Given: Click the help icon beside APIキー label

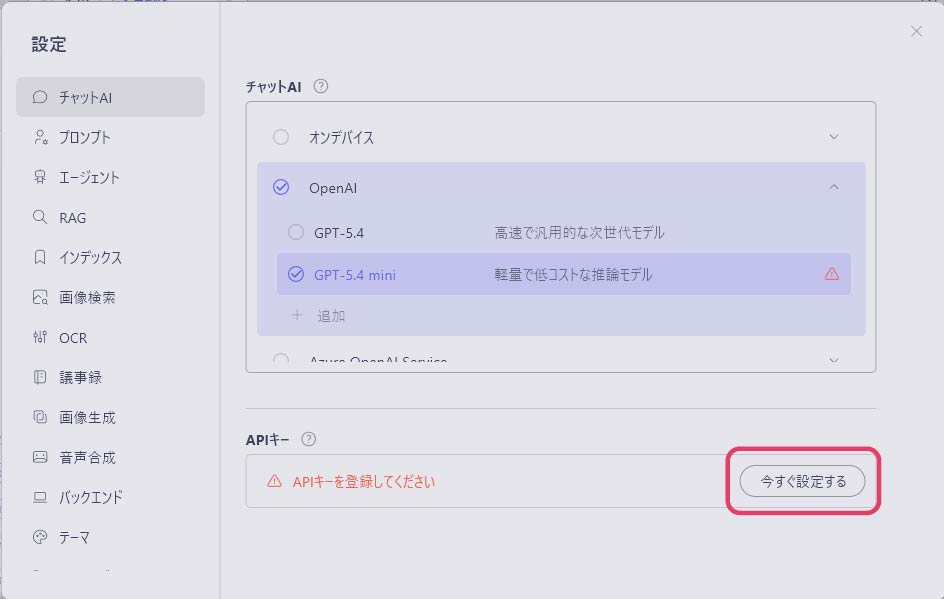Looking at the screenshot, I should point(308,439).
